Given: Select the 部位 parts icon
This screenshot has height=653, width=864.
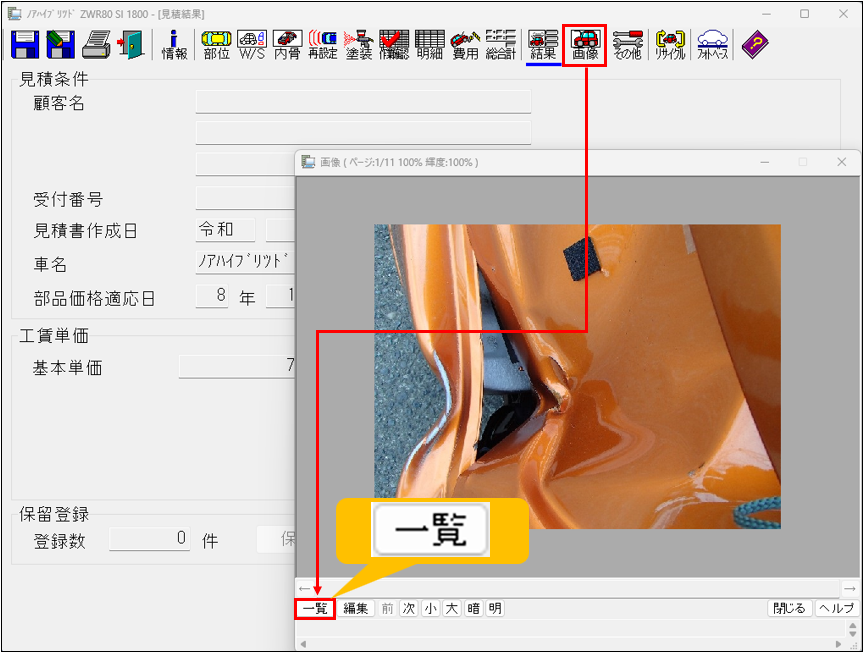Looking at the screenshot, I should point(216,45).
